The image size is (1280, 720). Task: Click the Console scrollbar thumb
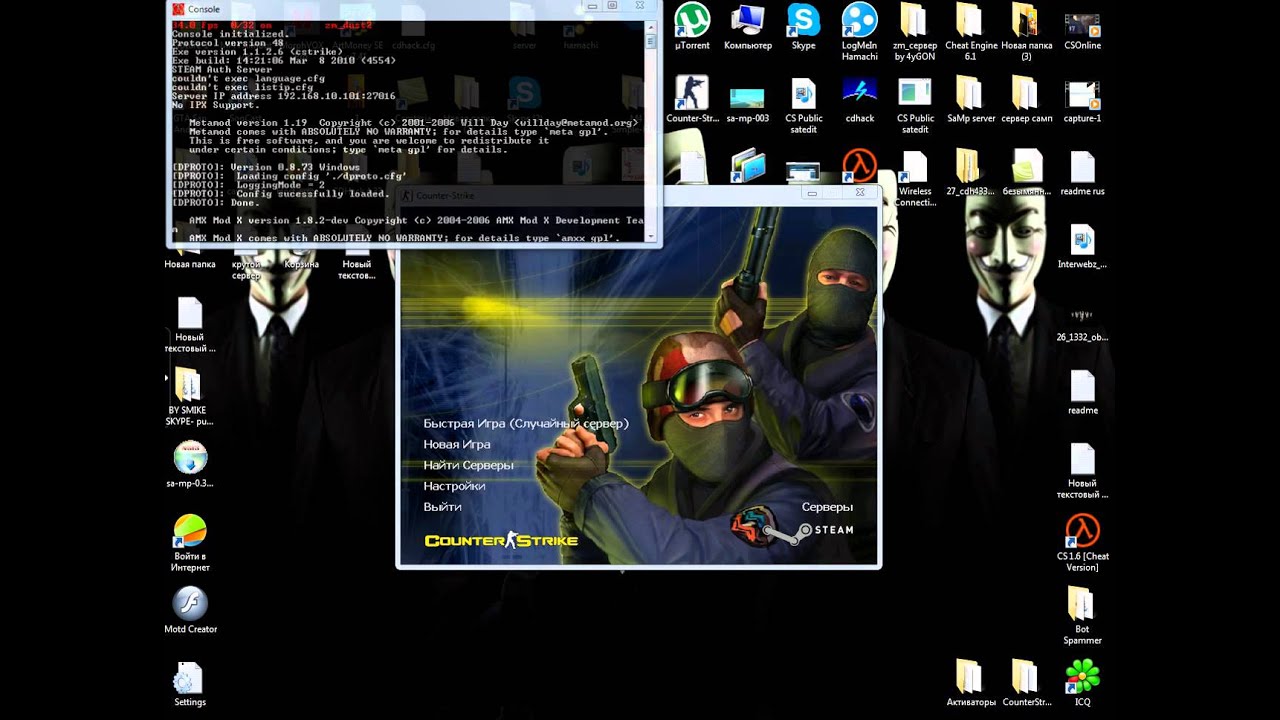(x=652, y=42)
